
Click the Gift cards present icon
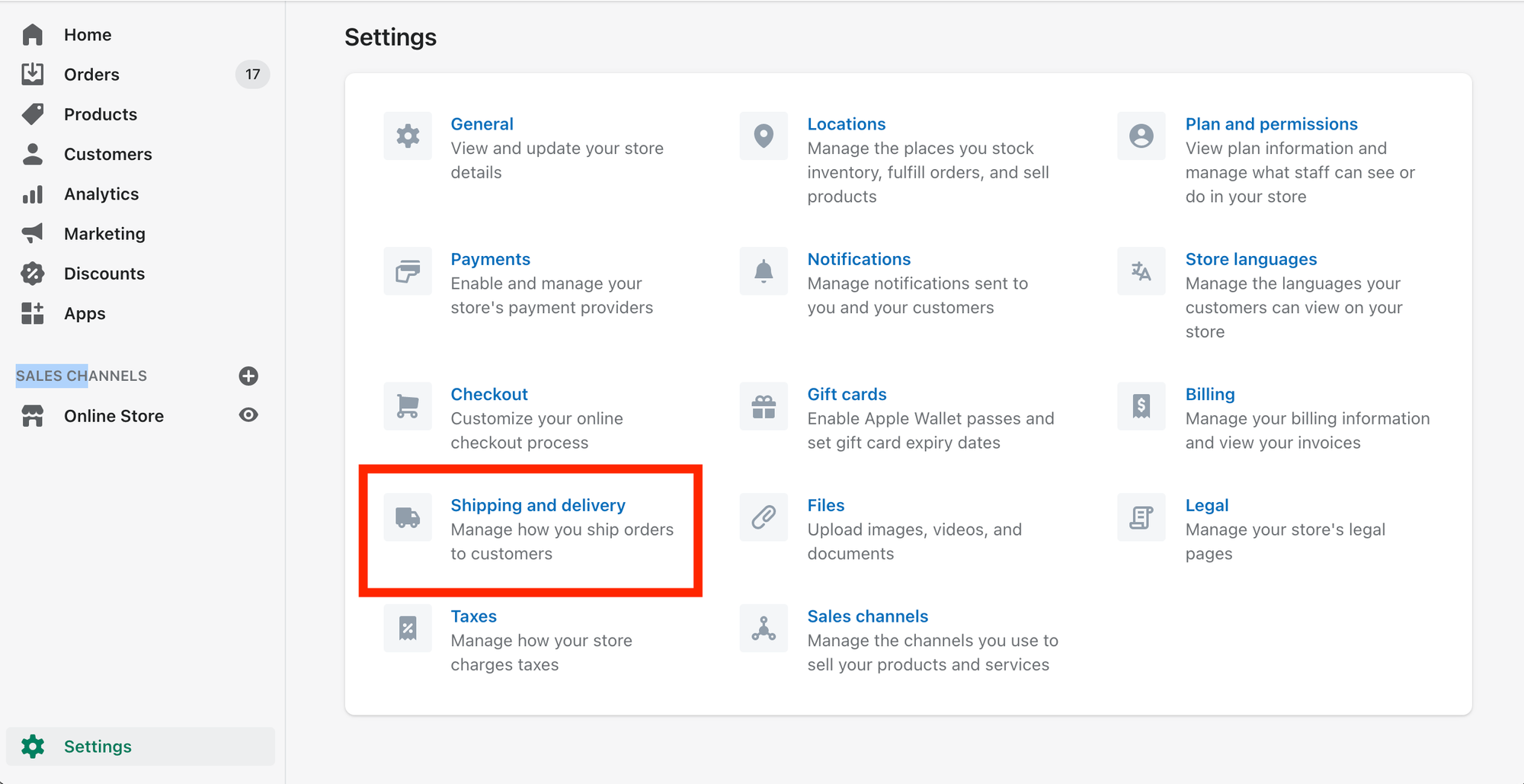[x=763, y=406]
